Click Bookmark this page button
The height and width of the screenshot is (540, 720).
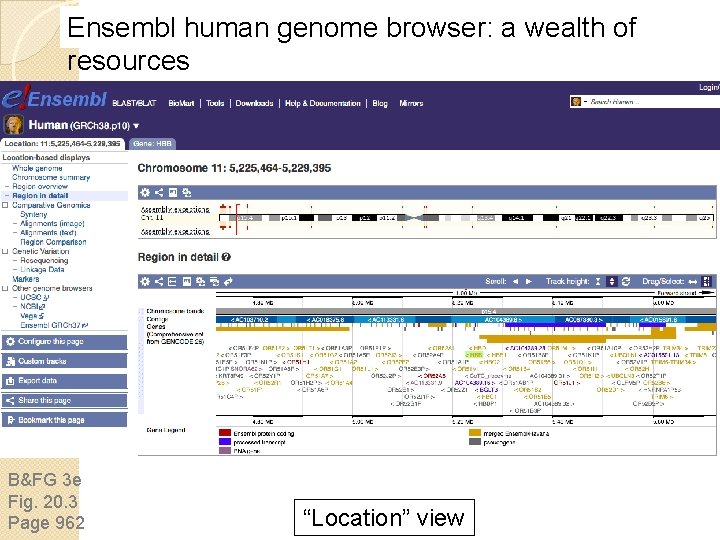(64, 420)
